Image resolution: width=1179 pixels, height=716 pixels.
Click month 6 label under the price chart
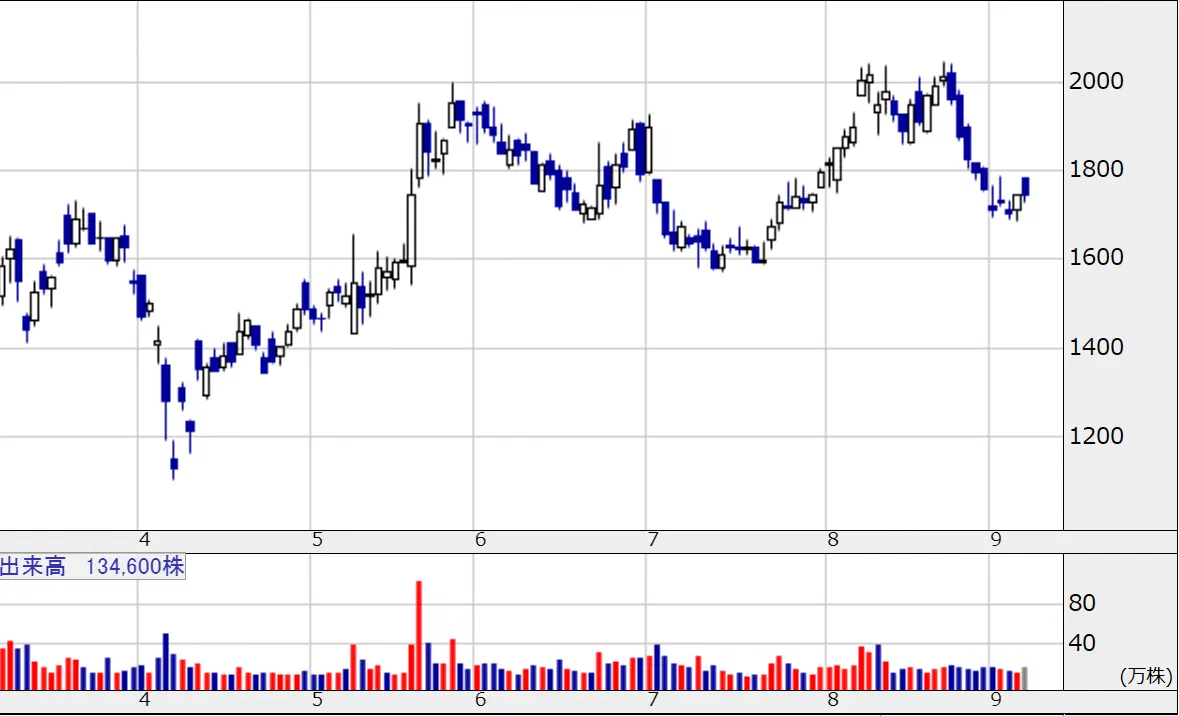[x=480, y=540]
